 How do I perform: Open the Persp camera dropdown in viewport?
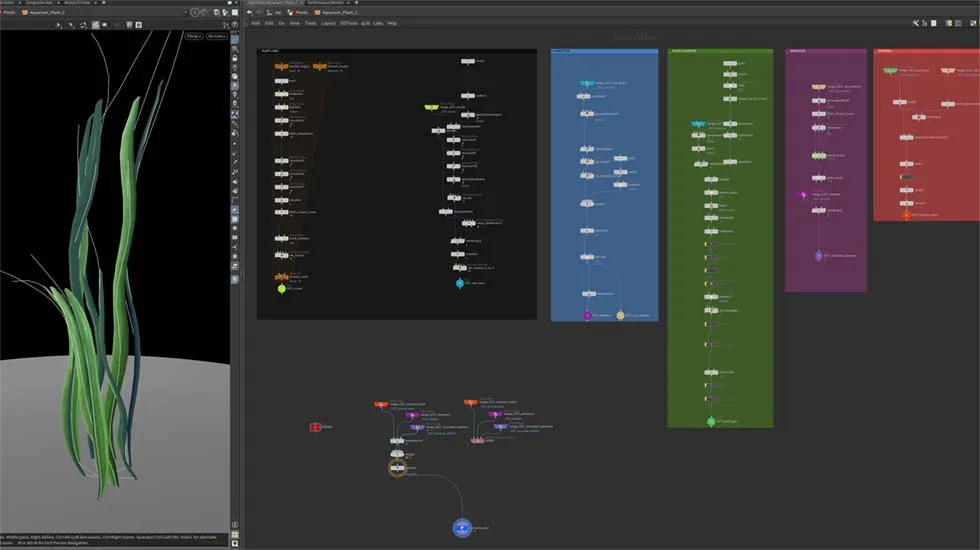192,36
